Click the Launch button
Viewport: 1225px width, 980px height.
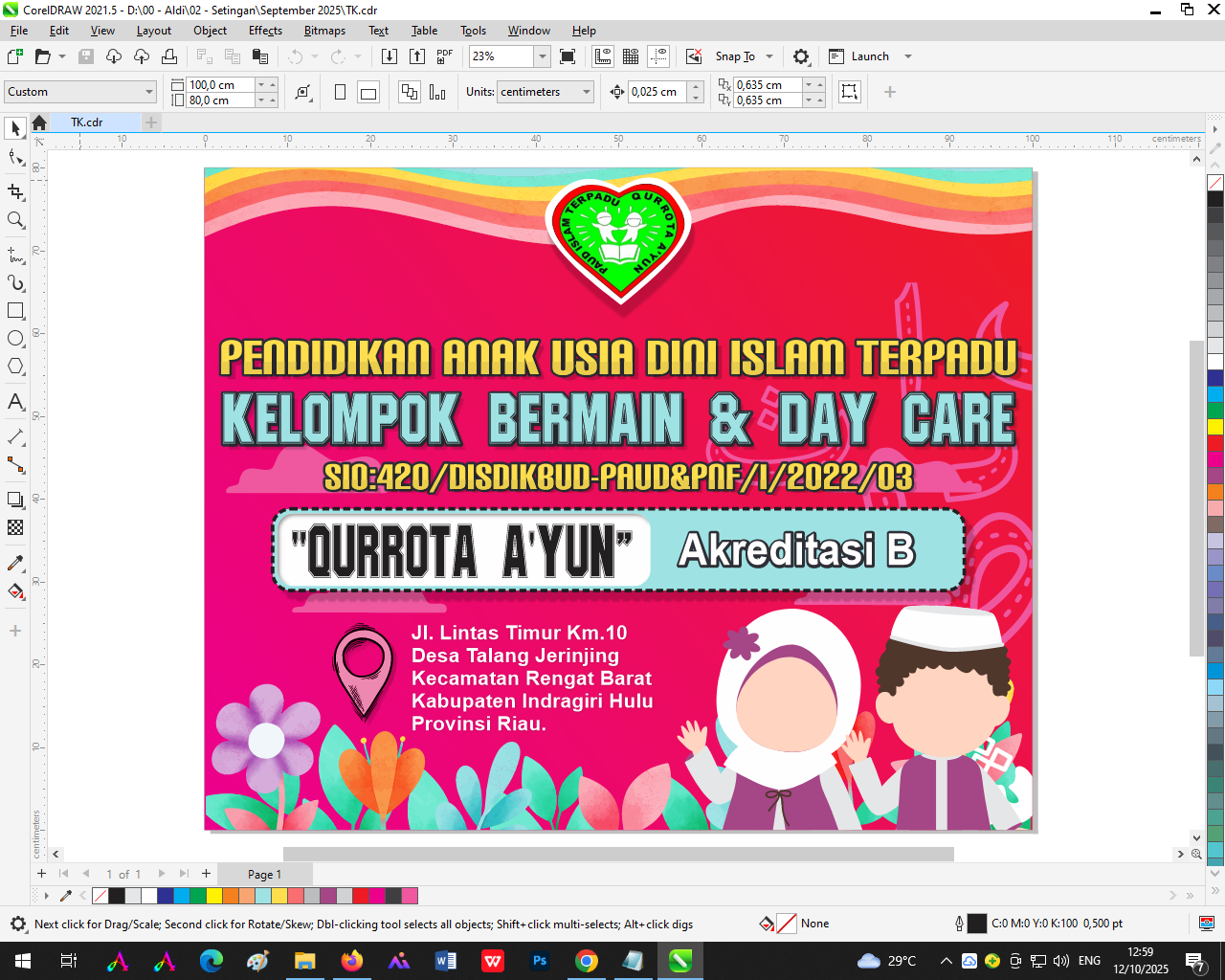coord(869,56)
